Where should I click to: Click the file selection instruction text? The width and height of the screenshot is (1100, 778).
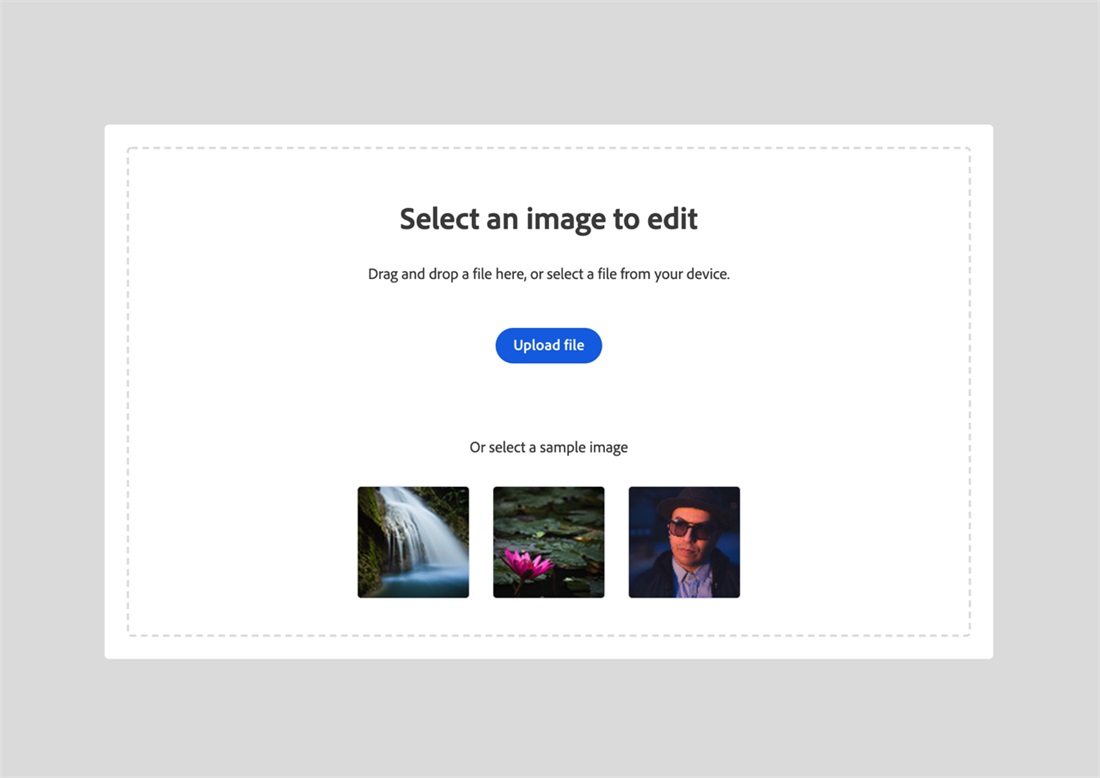tap(548, 273)
